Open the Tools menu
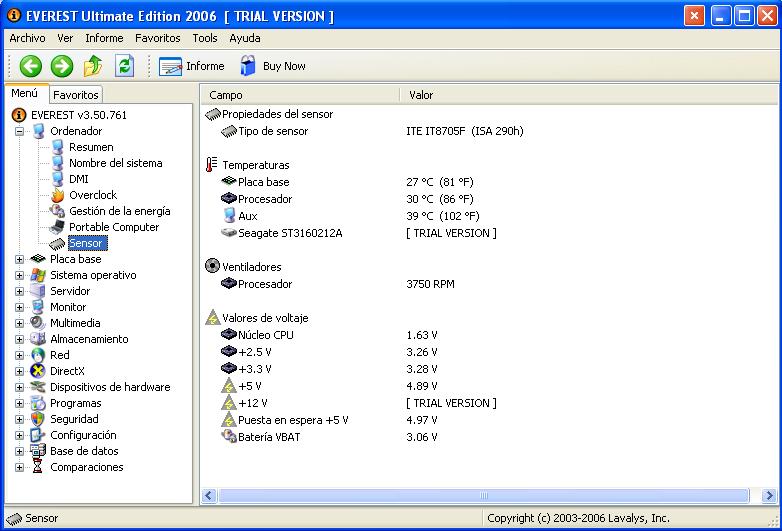The height and width of the screenshot is (531, 782). click(x=204, y=38)
